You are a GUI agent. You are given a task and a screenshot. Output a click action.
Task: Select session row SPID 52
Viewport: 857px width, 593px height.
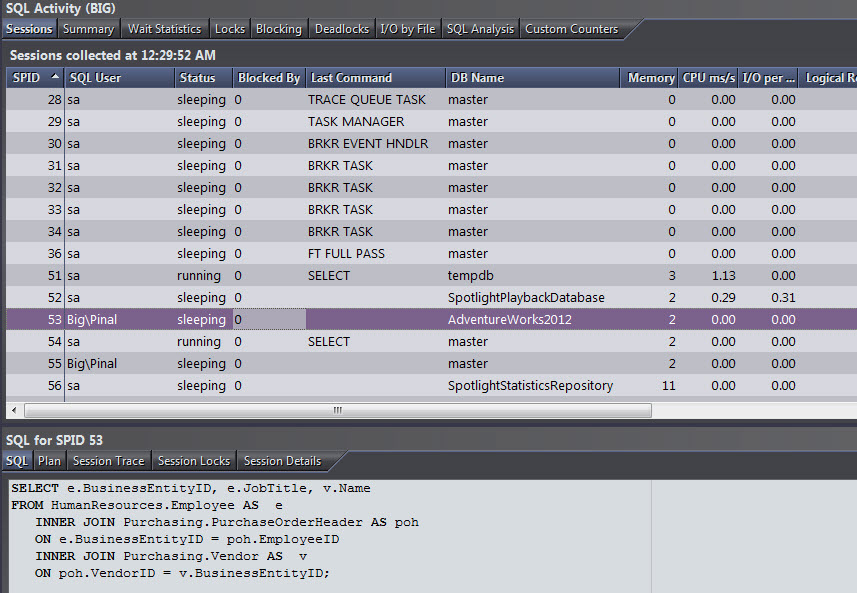432,297
